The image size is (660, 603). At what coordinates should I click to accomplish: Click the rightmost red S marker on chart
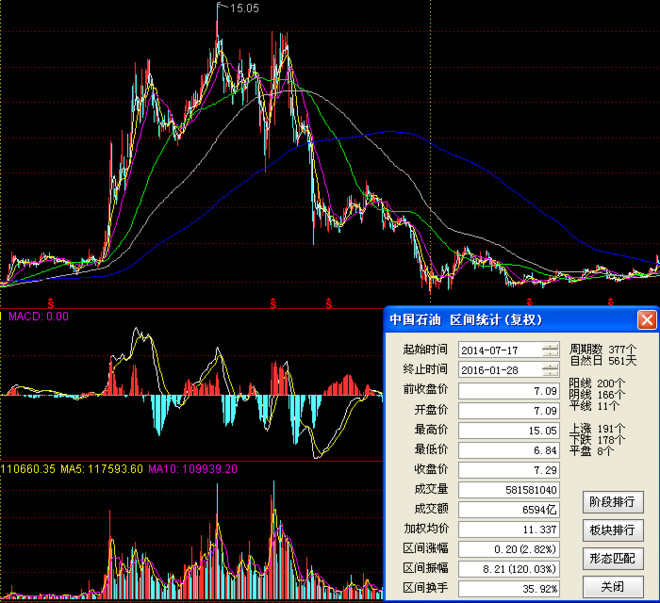[x=610, y=302]
